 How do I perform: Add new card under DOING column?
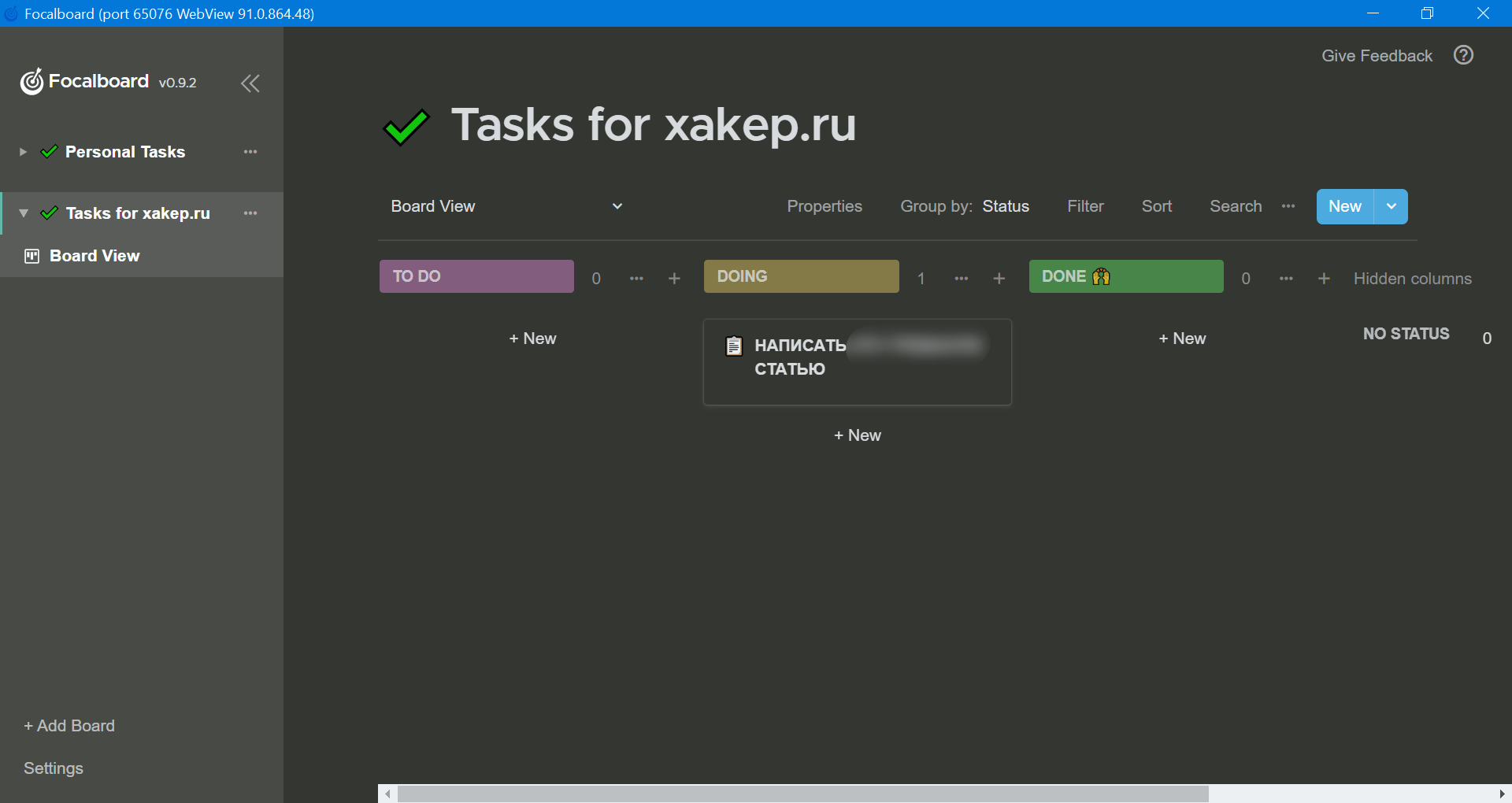tap(857, 435)
